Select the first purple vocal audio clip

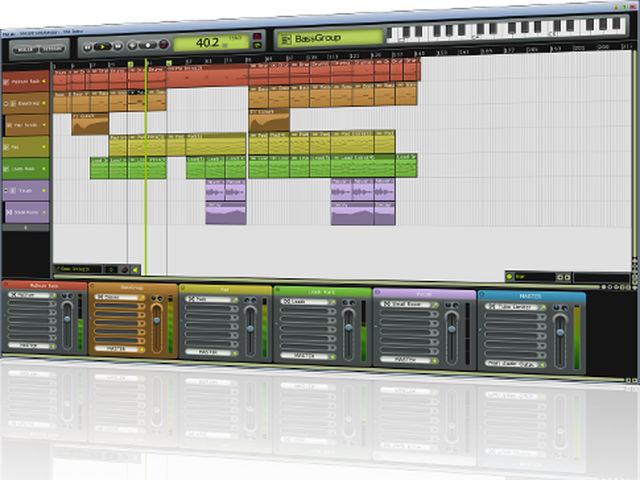215,189
